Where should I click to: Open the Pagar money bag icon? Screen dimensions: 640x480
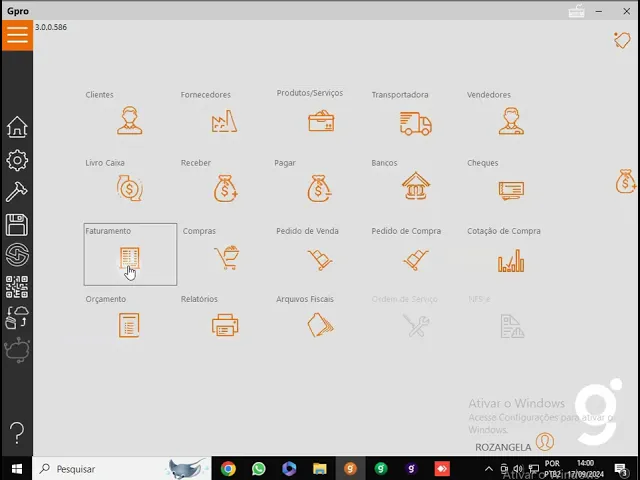pos(319,189)
